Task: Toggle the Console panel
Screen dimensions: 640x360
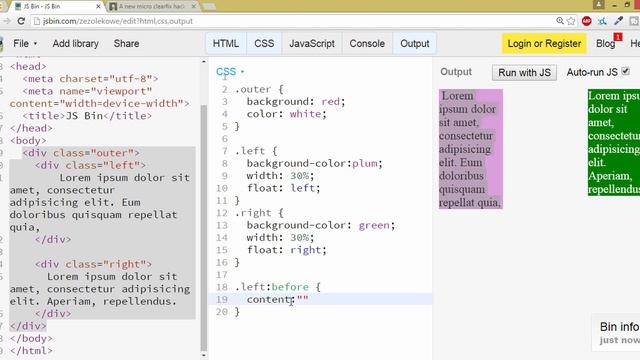Action: tap(367, 43)
